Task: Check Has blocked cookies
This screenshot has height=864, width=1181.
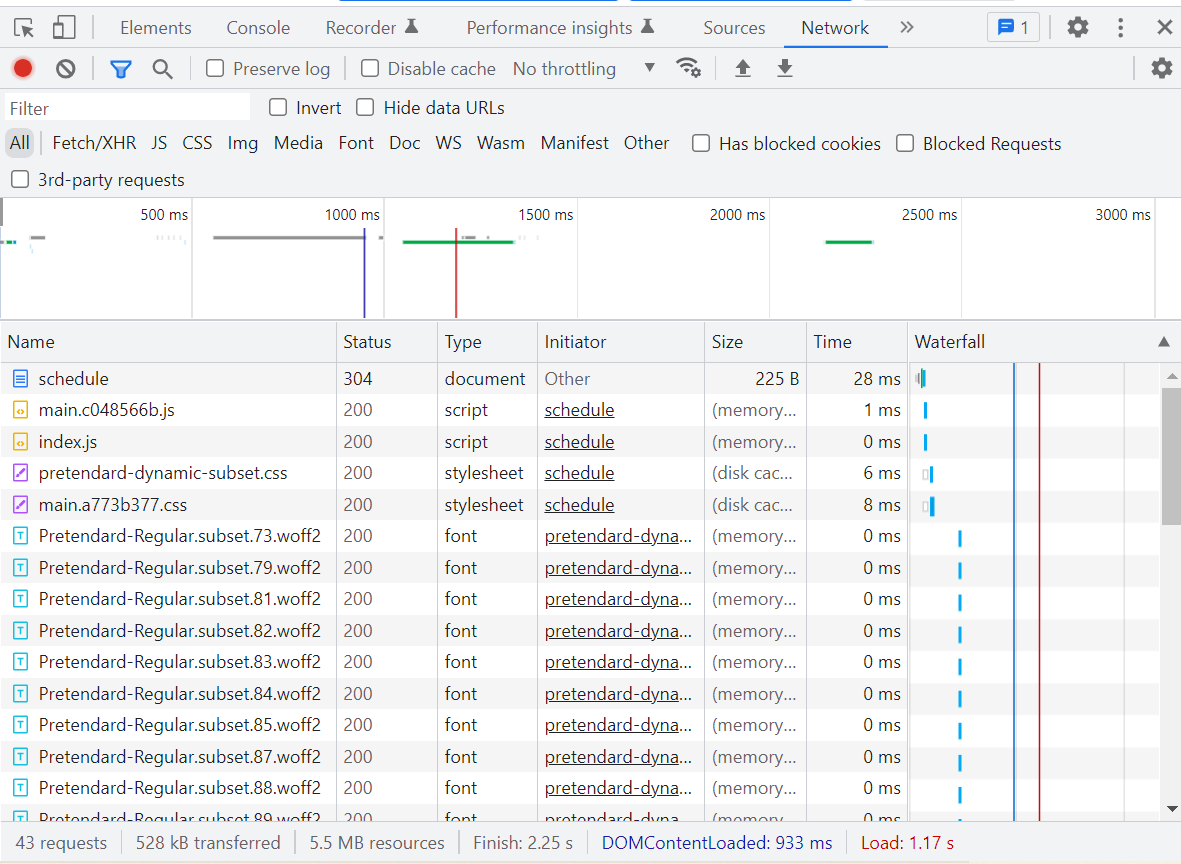Action: click(701, 143)
